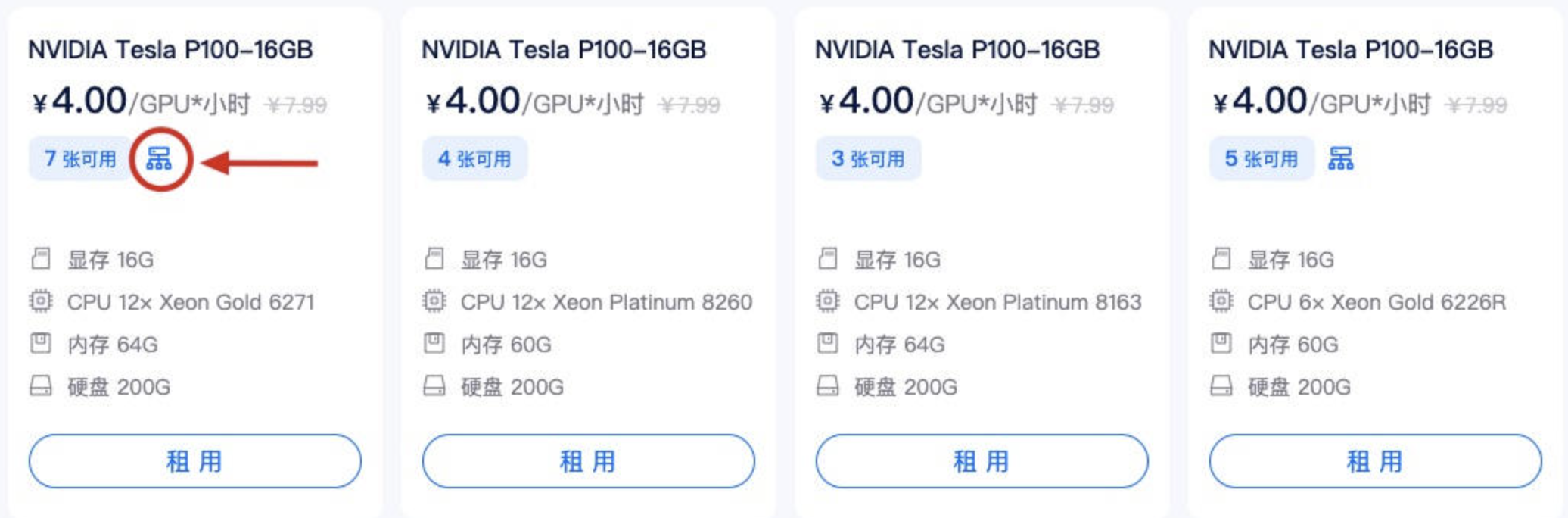Click the CPU chip icon for Xeon Platinum 8260
Viewport: 1568px width, 518px height.
pyautogui.click(x=434, y=301)
